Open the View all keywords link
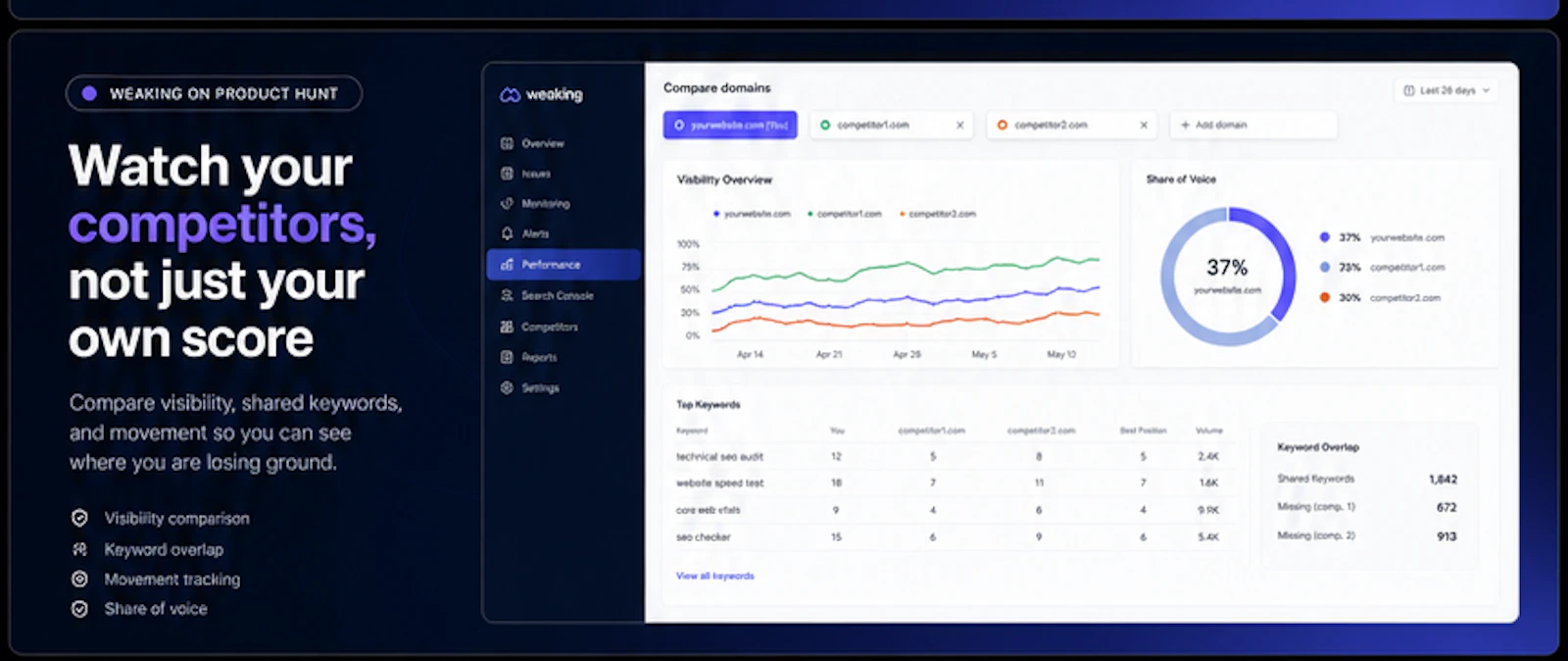The height and width of the screenshot is (661, 1568). click(715, 576)
